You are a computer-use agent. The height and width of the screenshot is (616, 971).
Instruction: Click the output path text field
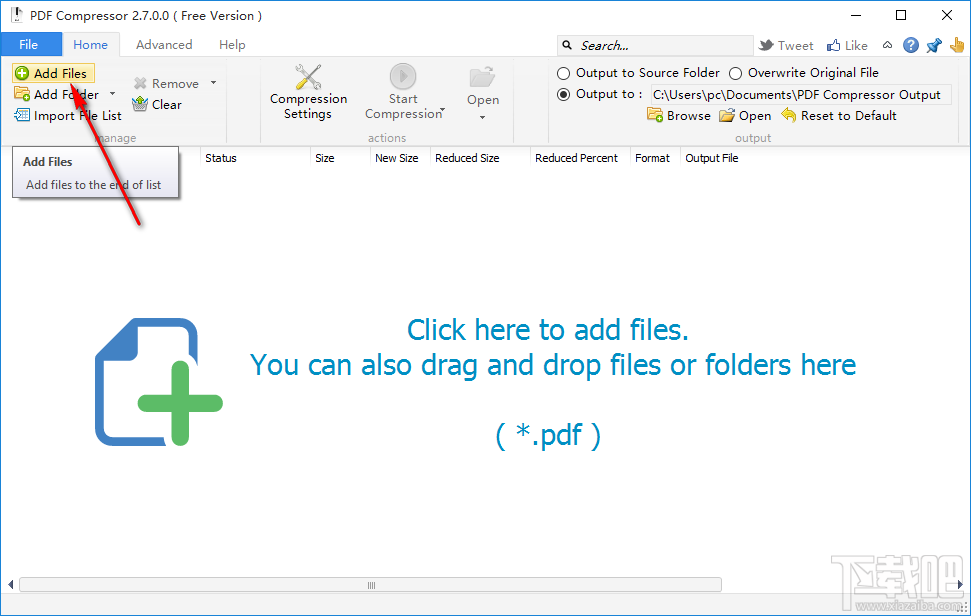click(800, 95)
